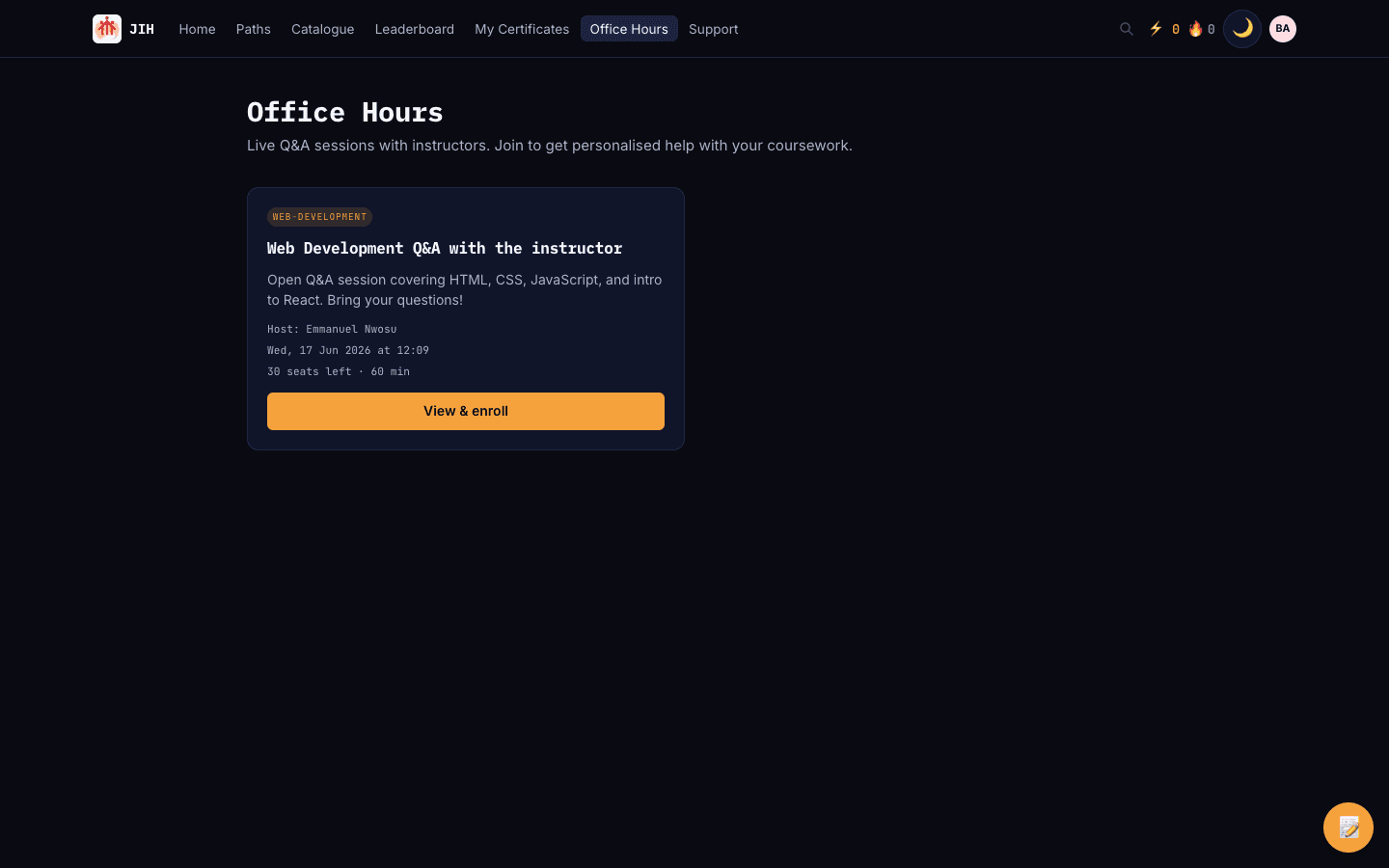Viewport: 1389px width, 868px height.
Task: Open the Catalogue nav item
Action: click(323, 29)
